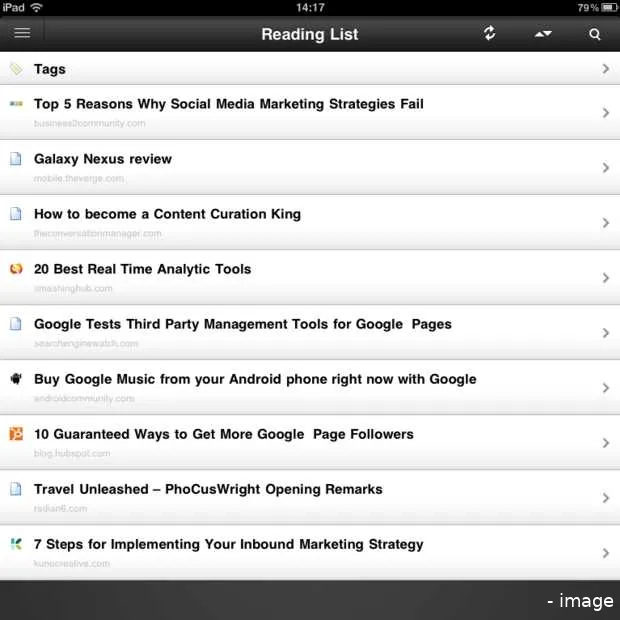
Task: Click the business2community favicon icon
Action: click(16, 103)
